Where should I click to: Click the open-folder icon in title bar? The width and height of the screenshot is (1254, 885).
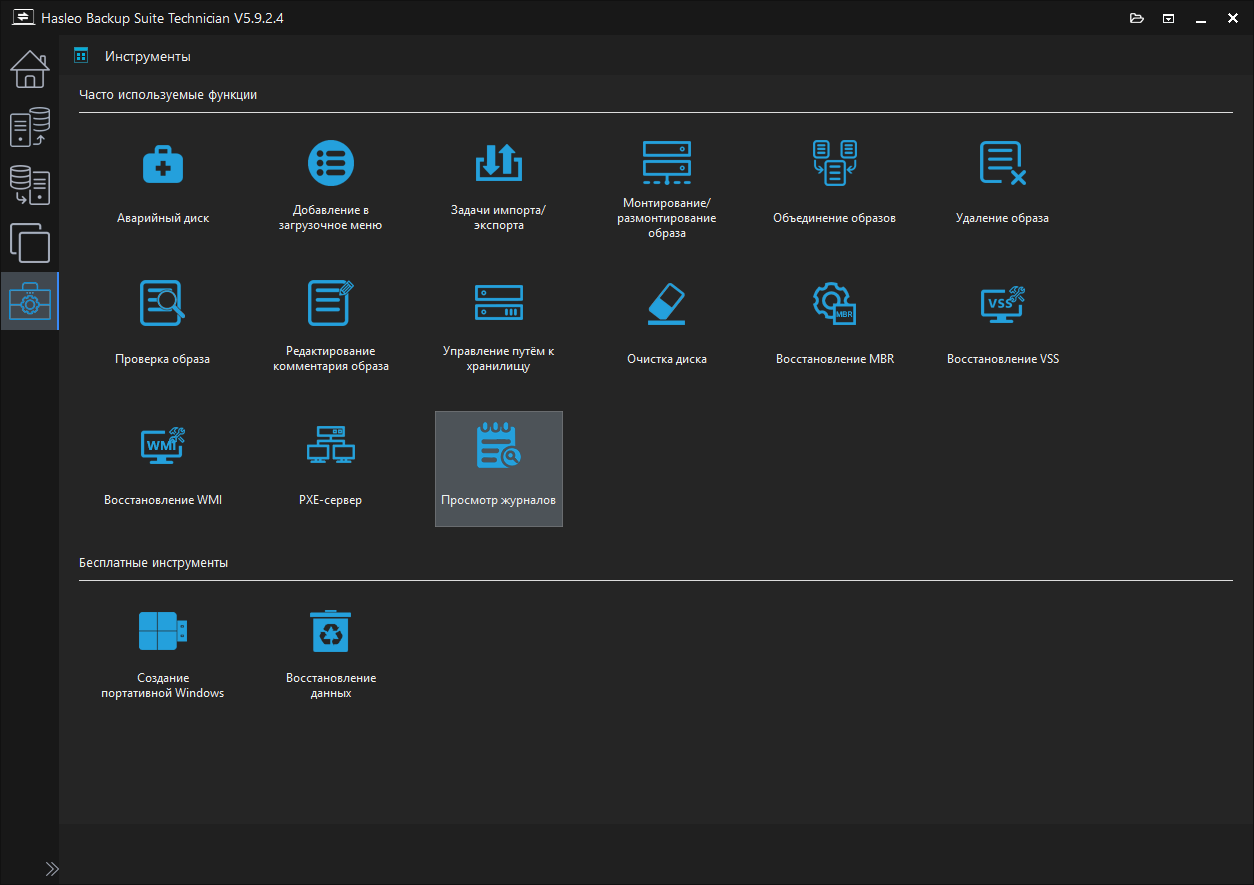1136,18
